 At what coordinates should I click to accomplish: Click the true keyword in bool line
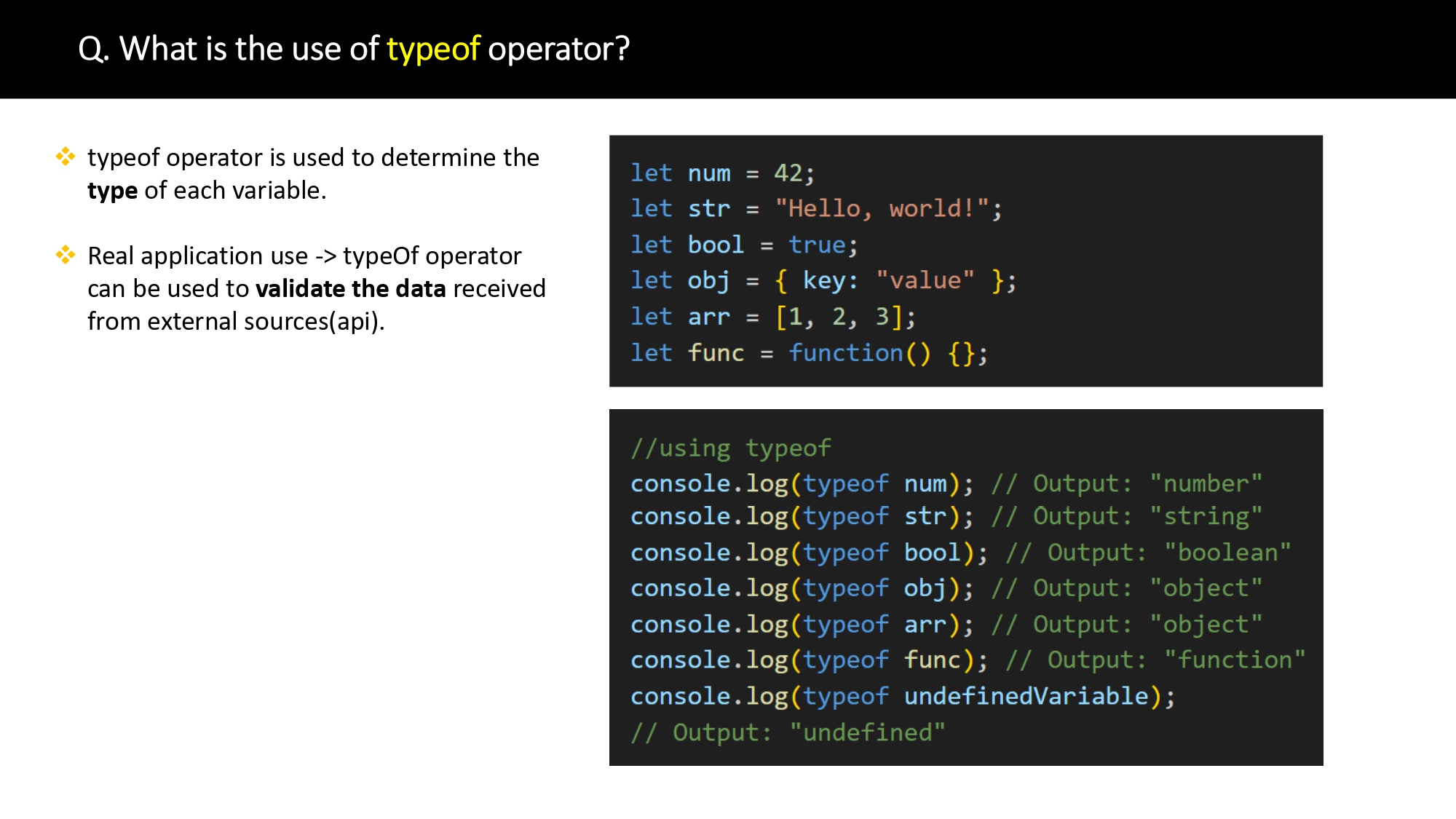pos(817,245)
